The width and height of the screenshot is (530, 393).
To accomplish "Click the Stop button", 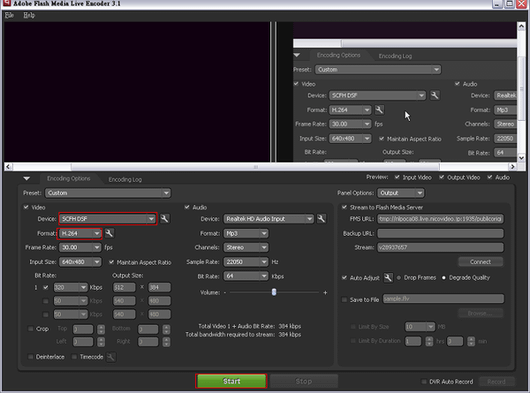I will tap(304, 381).
